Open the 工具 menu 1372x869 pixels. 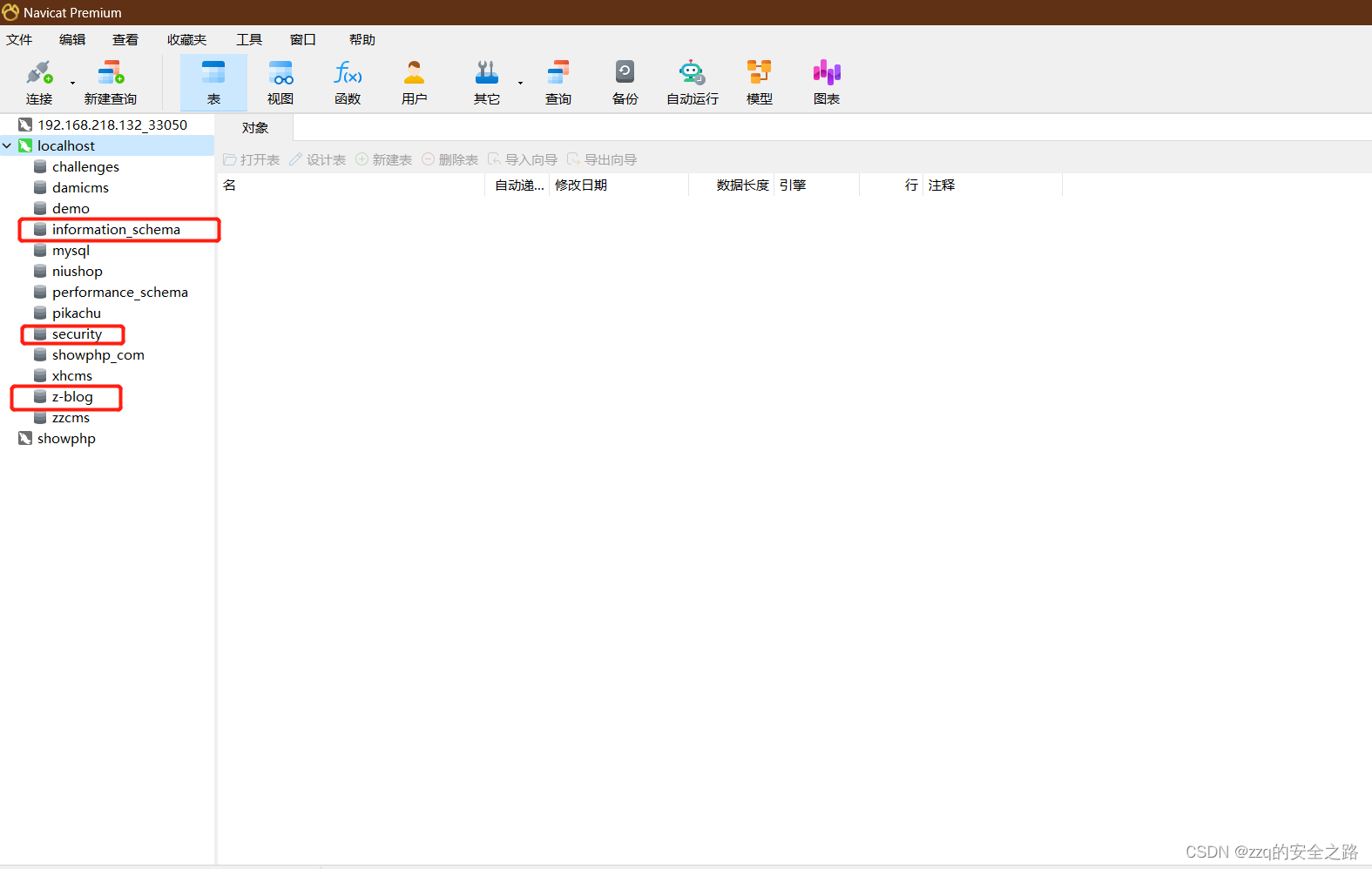[x=249, y=39]
